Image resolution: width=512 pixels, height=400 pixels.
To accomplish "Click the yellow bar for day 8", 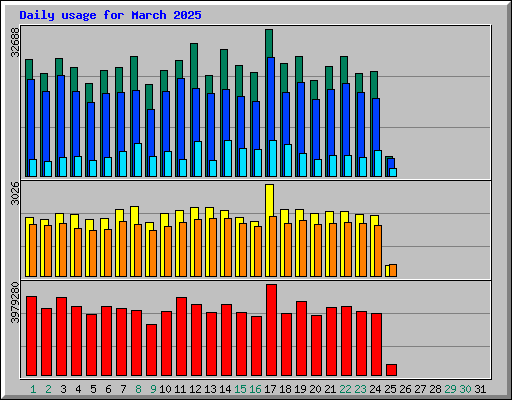I will point(134,215).
